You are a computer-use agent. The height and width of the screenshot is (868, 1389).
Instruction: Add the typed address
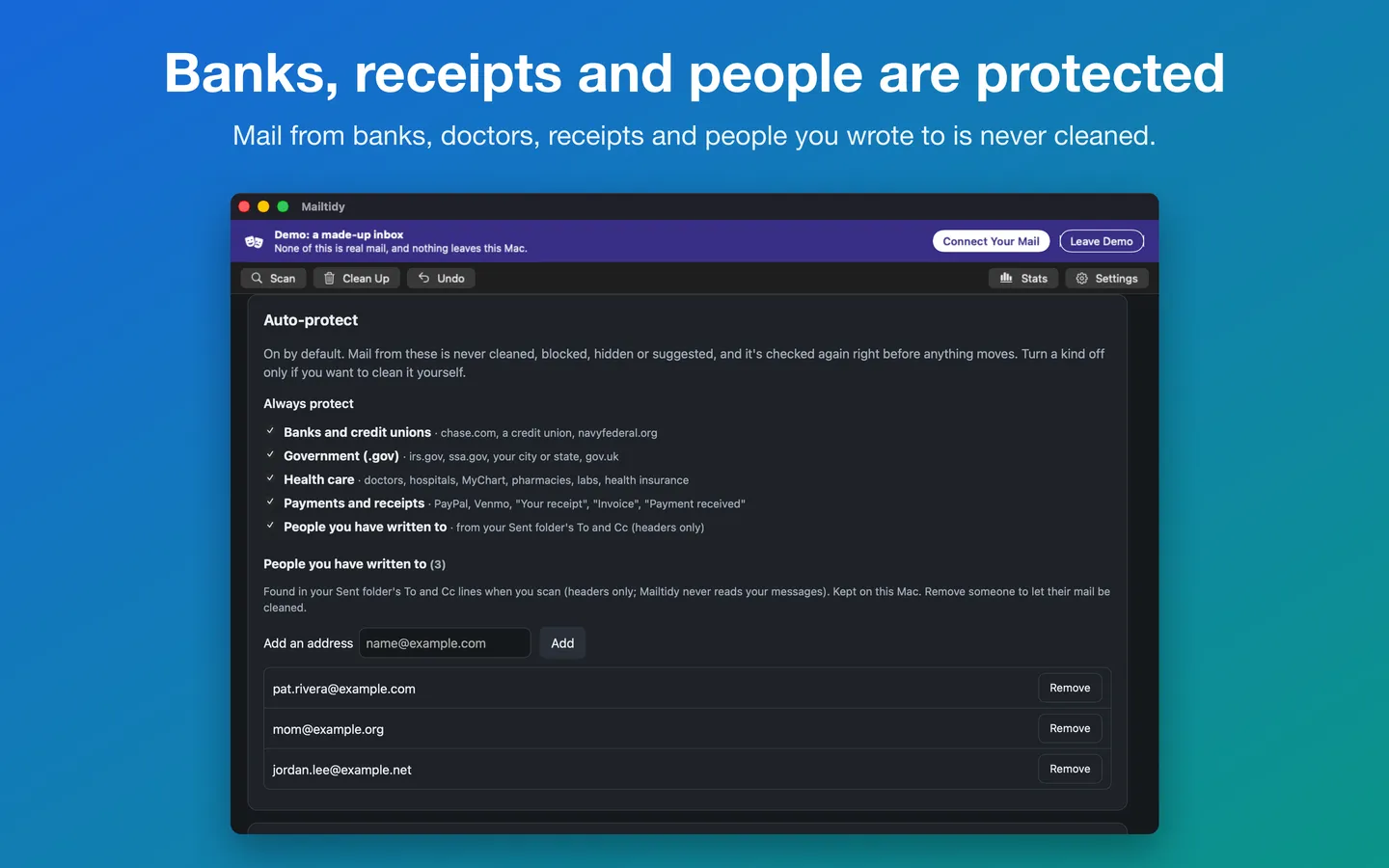tap(562, 643)
